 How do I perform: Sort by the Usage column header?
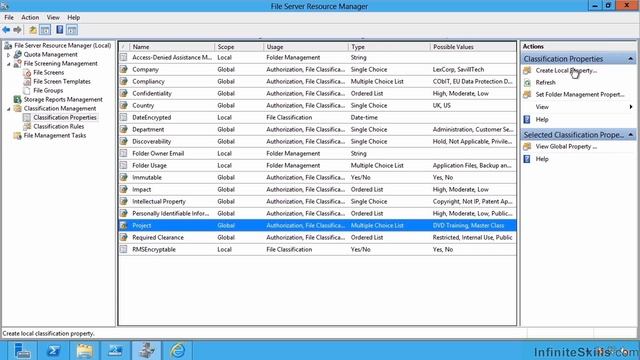pos(305,47)
